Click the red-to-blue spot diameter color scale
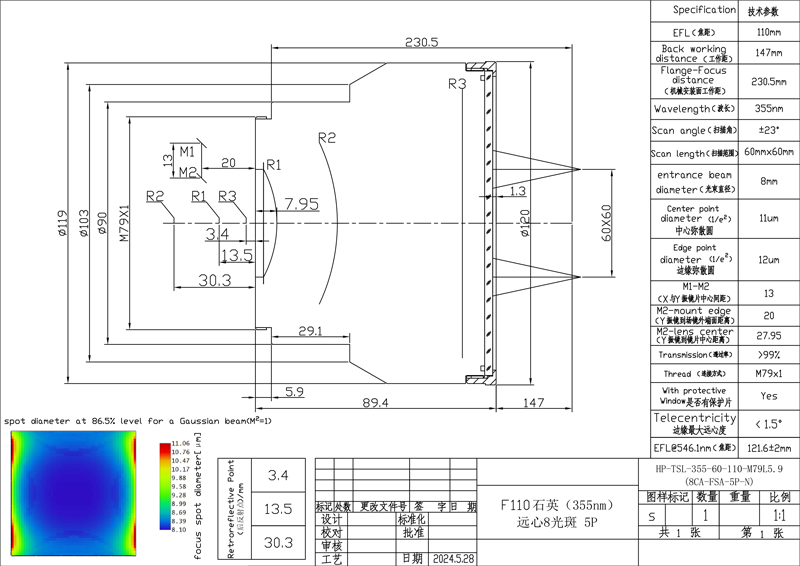This screenshot has width=800, height=566. click(x=164, y=489)
